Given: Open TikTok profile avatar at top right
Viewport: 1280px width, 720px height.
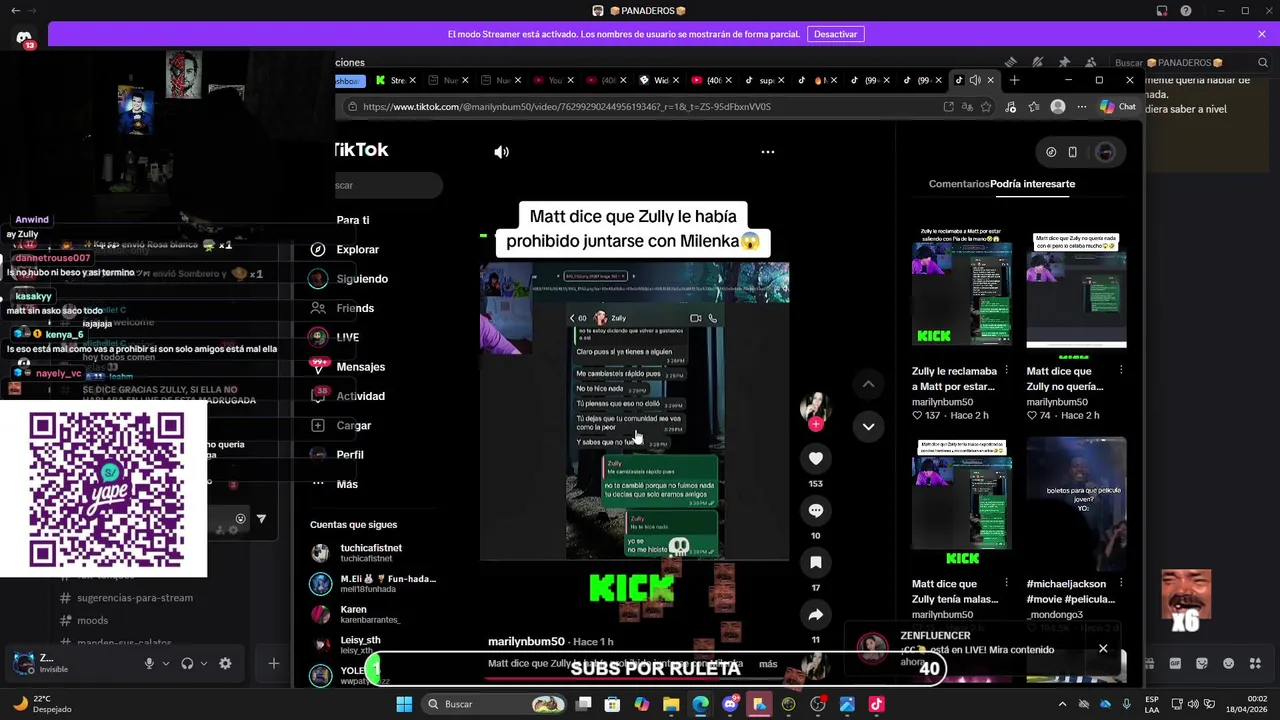Looking at the screenshot, I should click(x=1105, y=152).
